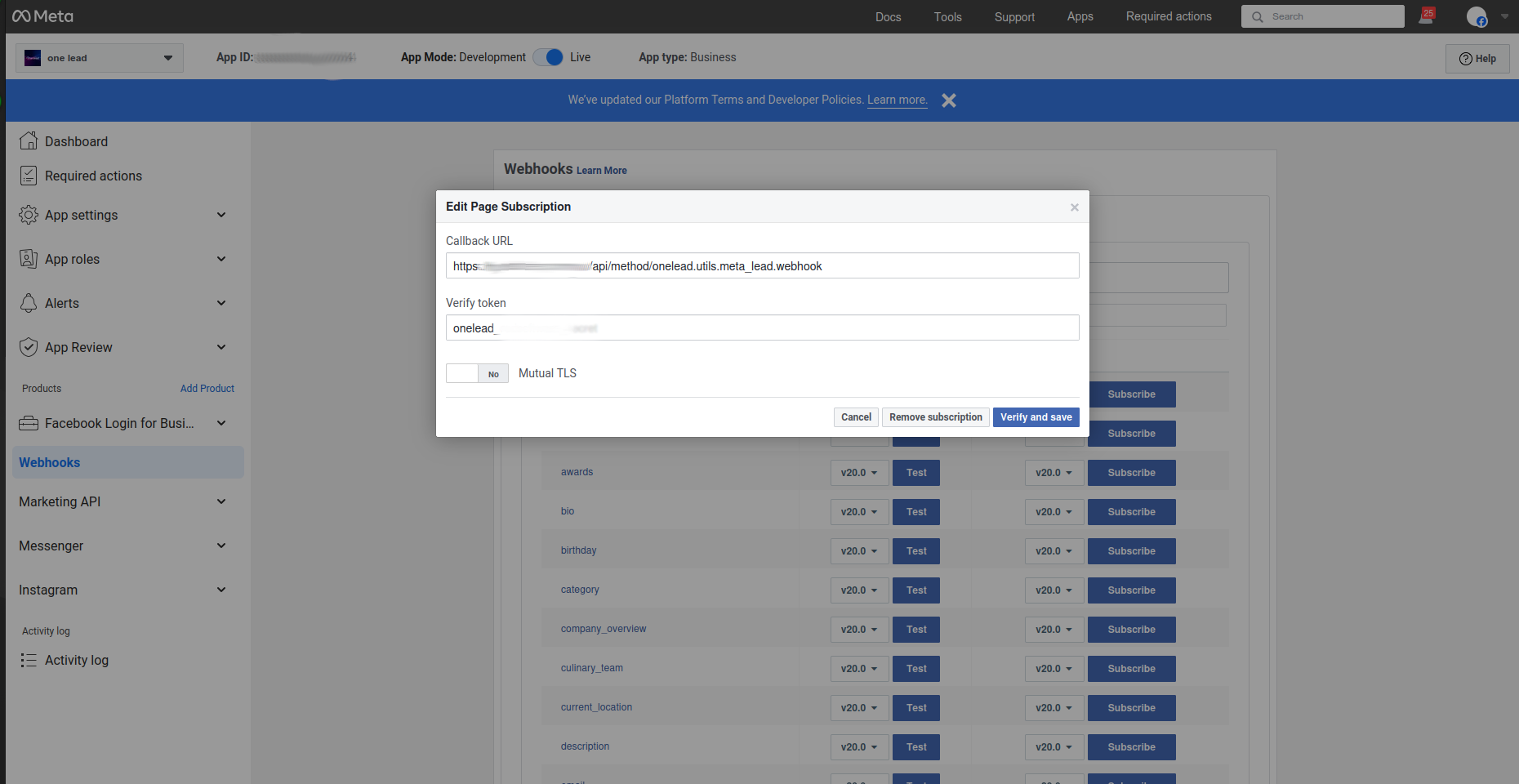
Task: Click Test button for company_overview
Action: point(916,630)
